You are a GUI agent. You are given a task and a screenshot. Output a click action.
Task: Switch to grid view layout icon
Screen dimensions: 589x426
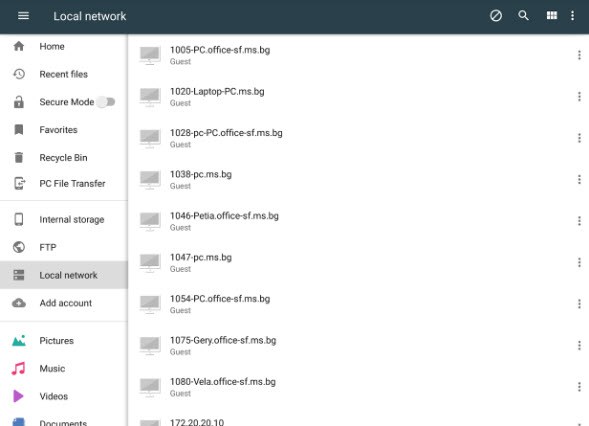tap(551, 15)
